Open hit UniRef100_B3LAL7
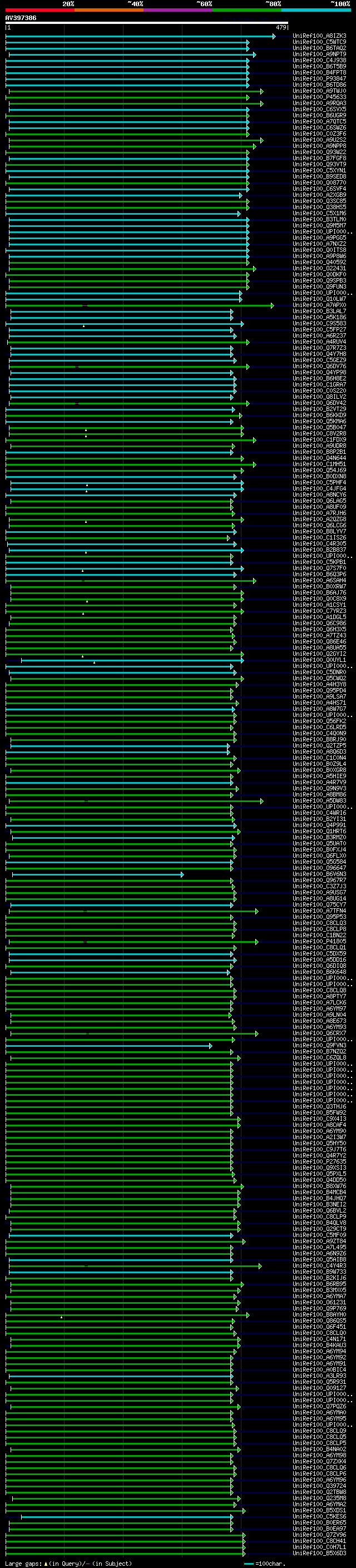The width and height of the screenshot is (356, 1568). [319, 311]
